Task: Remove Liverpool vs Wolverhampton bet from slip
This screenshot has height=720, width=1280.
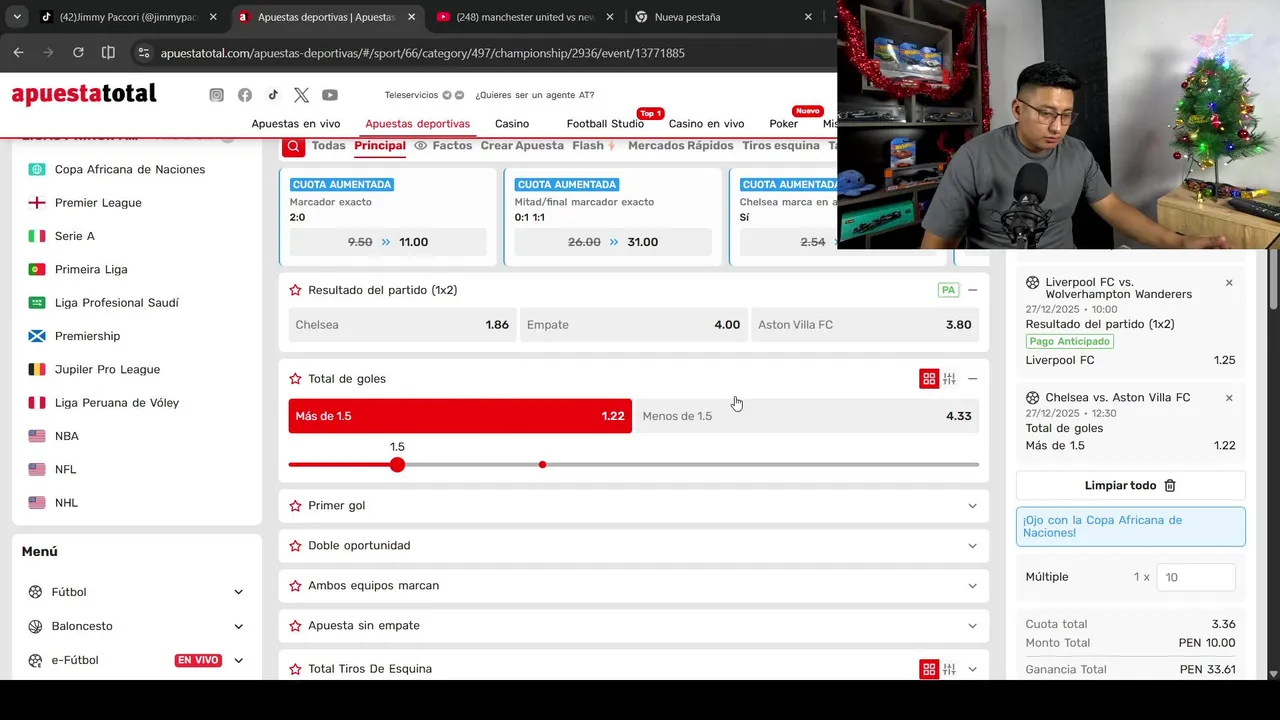Action: (1229, 283)
